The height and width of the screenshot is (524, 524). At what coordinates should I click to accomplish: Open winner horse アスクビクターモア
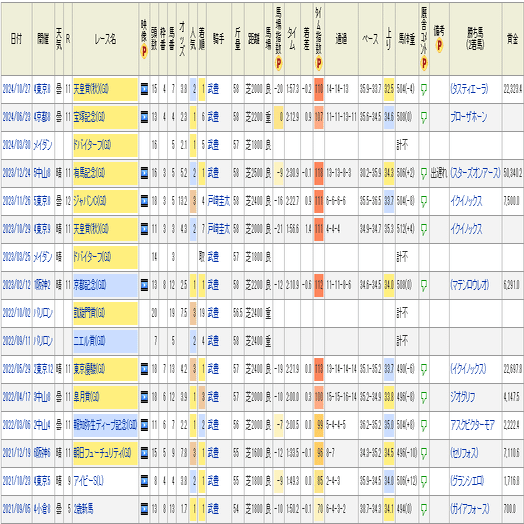472,426
